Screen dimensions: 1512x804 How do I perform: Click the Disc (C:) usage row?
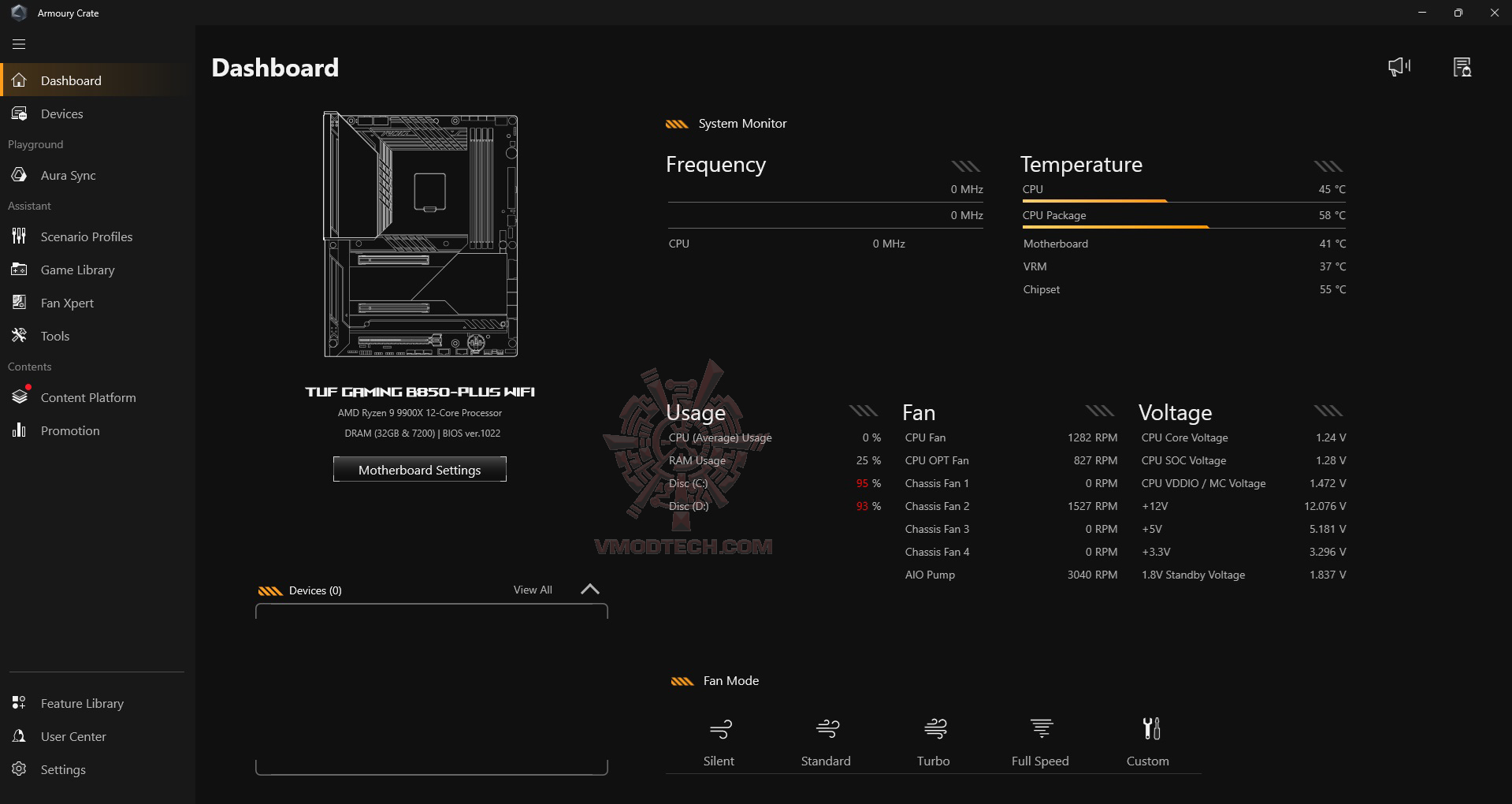click(x=775, y=483)
